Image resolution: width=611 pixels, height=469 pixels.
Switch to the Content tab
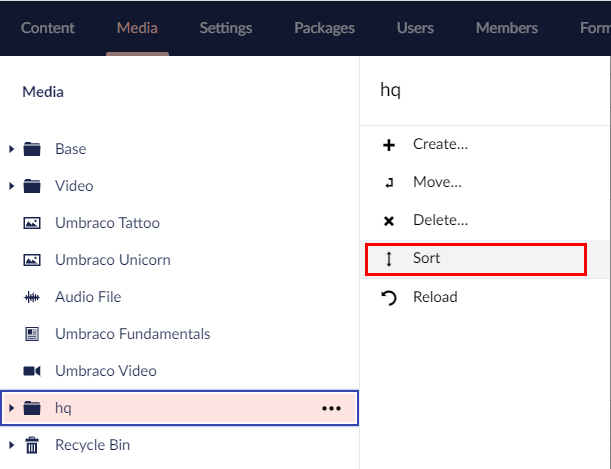(48, 28)
